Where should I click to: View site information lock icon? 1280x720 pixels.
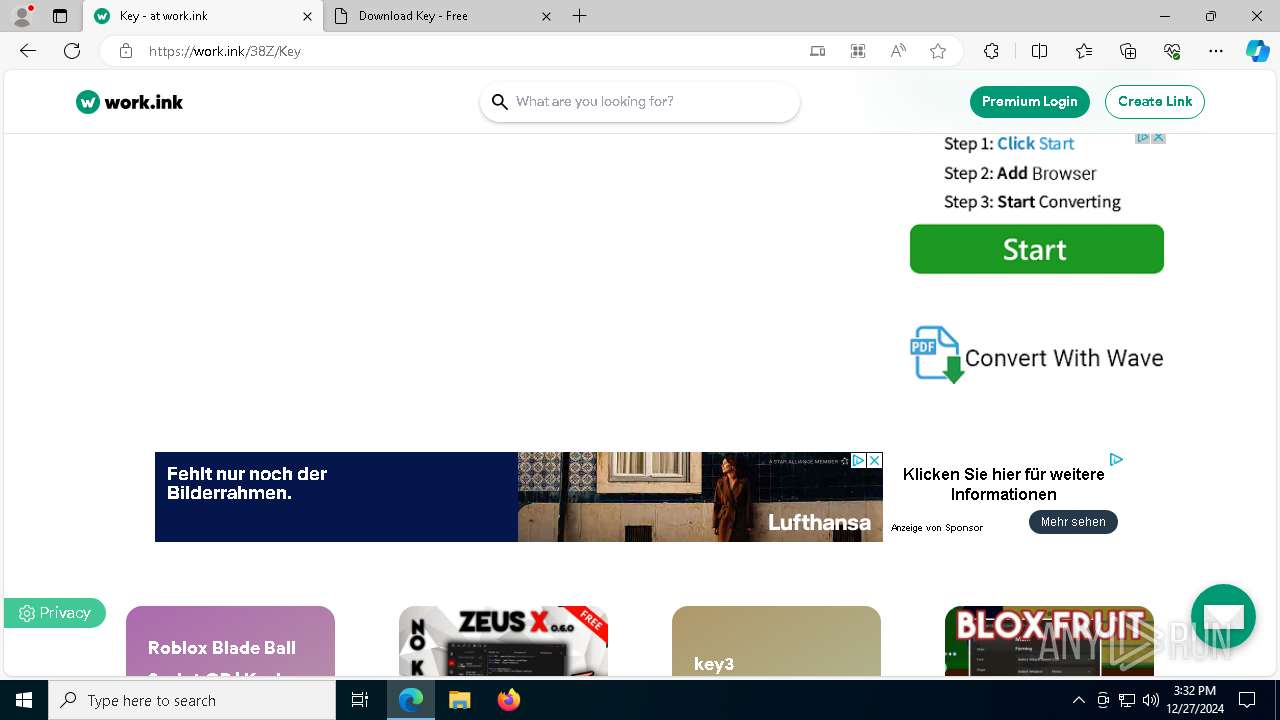[126, 51]
